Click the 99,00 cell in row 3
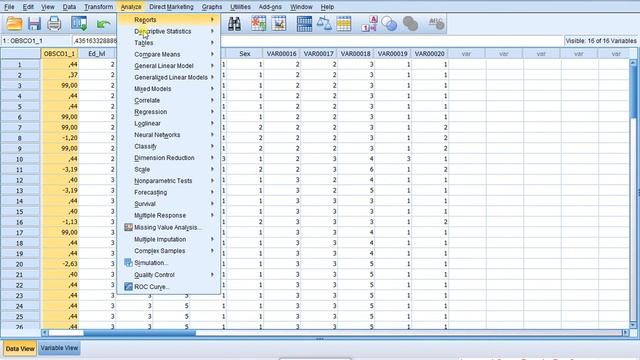Screen dimensions: 640x360 (60, 85)
